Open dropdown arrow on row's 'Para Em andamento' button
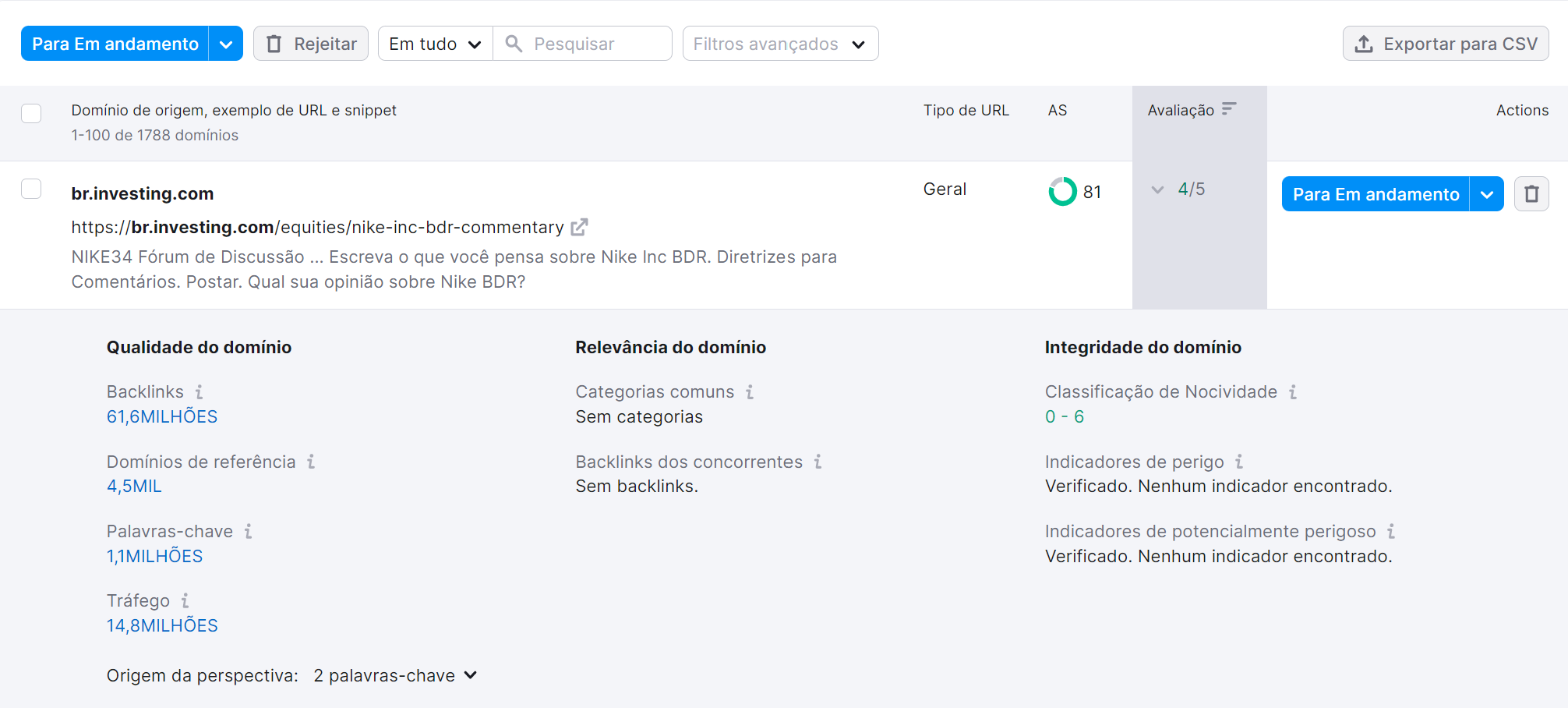Image resolution: width=1568 pixels, height=708 pixels. (x=1487, y=194)
